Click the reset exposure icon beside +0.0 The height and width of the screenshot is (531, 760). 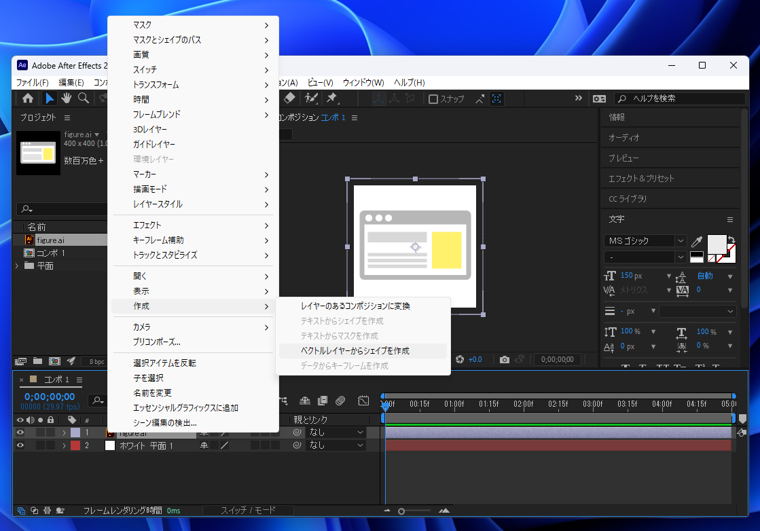[460, 359]
